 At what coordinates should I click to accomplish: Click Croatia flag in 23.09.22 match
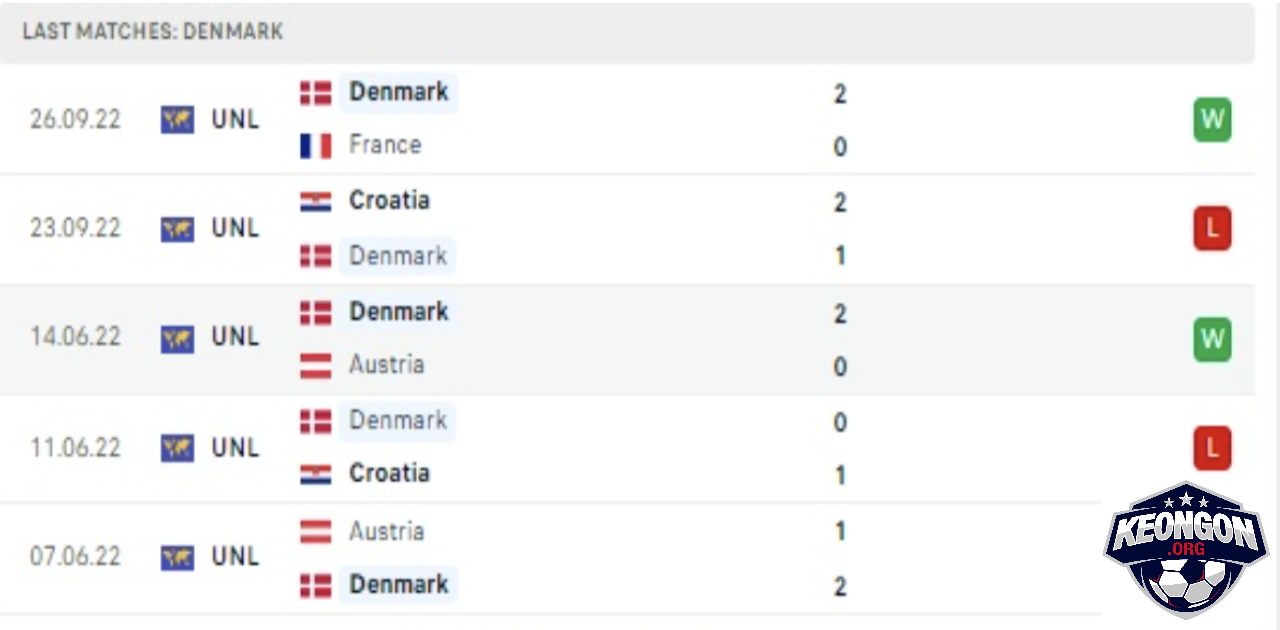(x=315, y=202)
